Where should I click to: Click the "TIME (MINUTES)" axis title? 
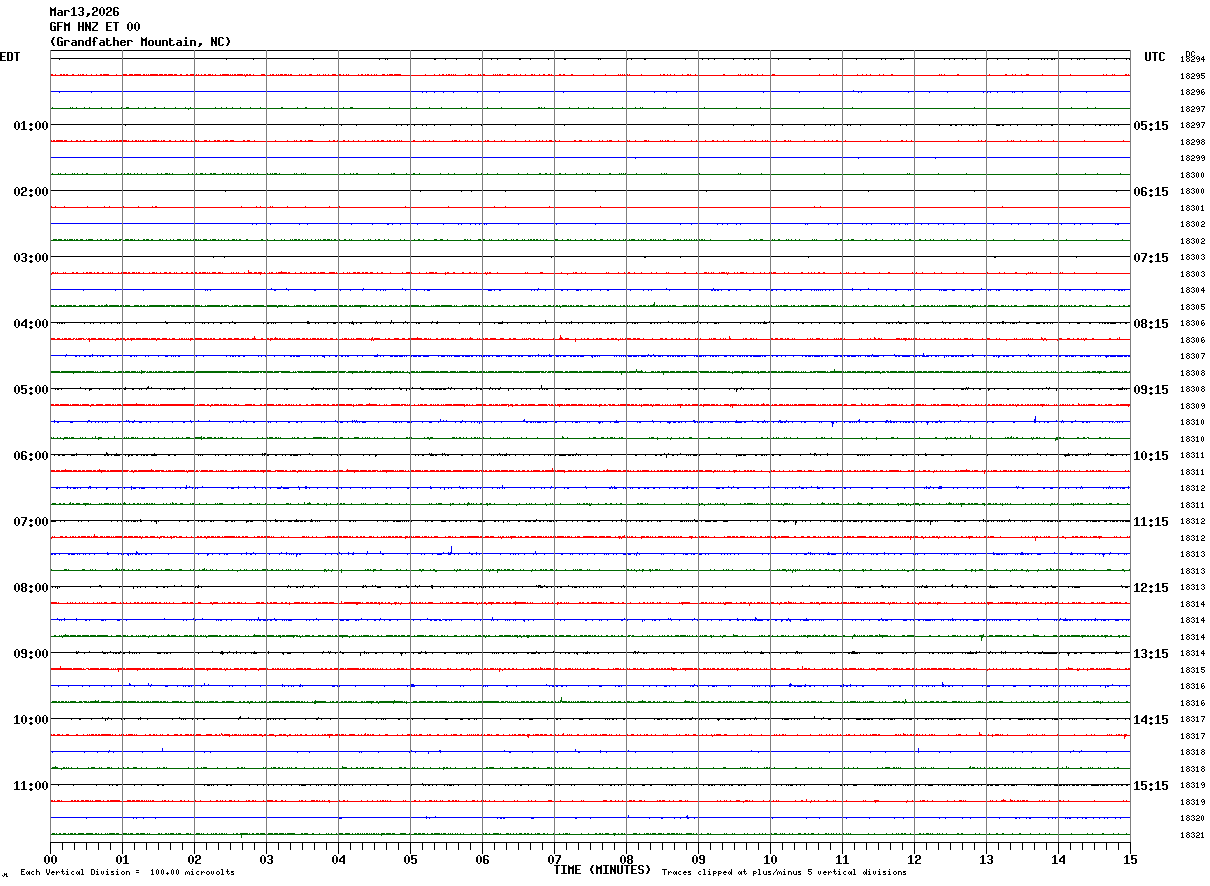[x=602, y=870]
